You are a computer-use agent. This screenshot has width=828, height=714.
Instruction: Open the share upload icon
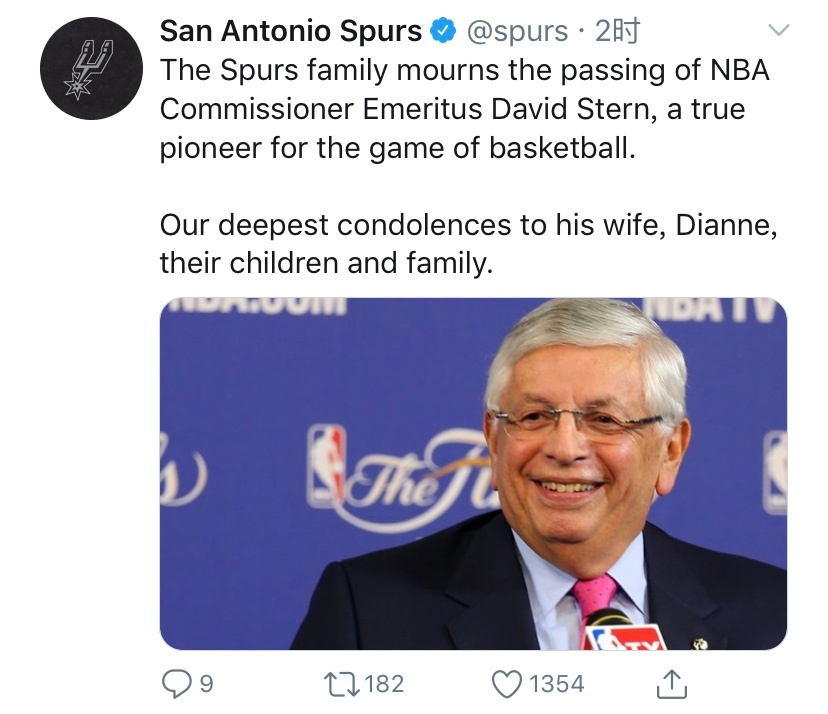(x=671, y=683)
